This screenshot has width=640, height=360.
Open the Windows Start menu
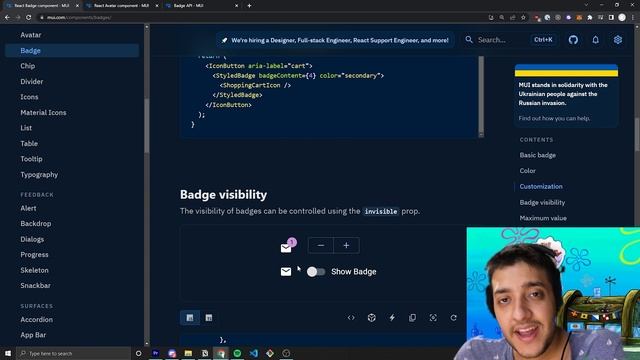pyautogui.click(x=8, y=353)
